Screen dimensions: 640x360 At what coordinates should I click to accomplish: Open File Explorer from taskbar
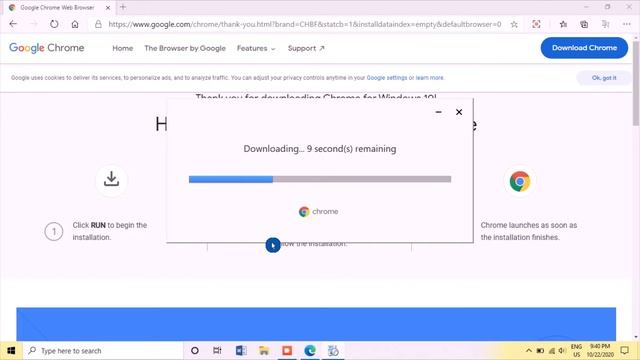tap(264, 351)
